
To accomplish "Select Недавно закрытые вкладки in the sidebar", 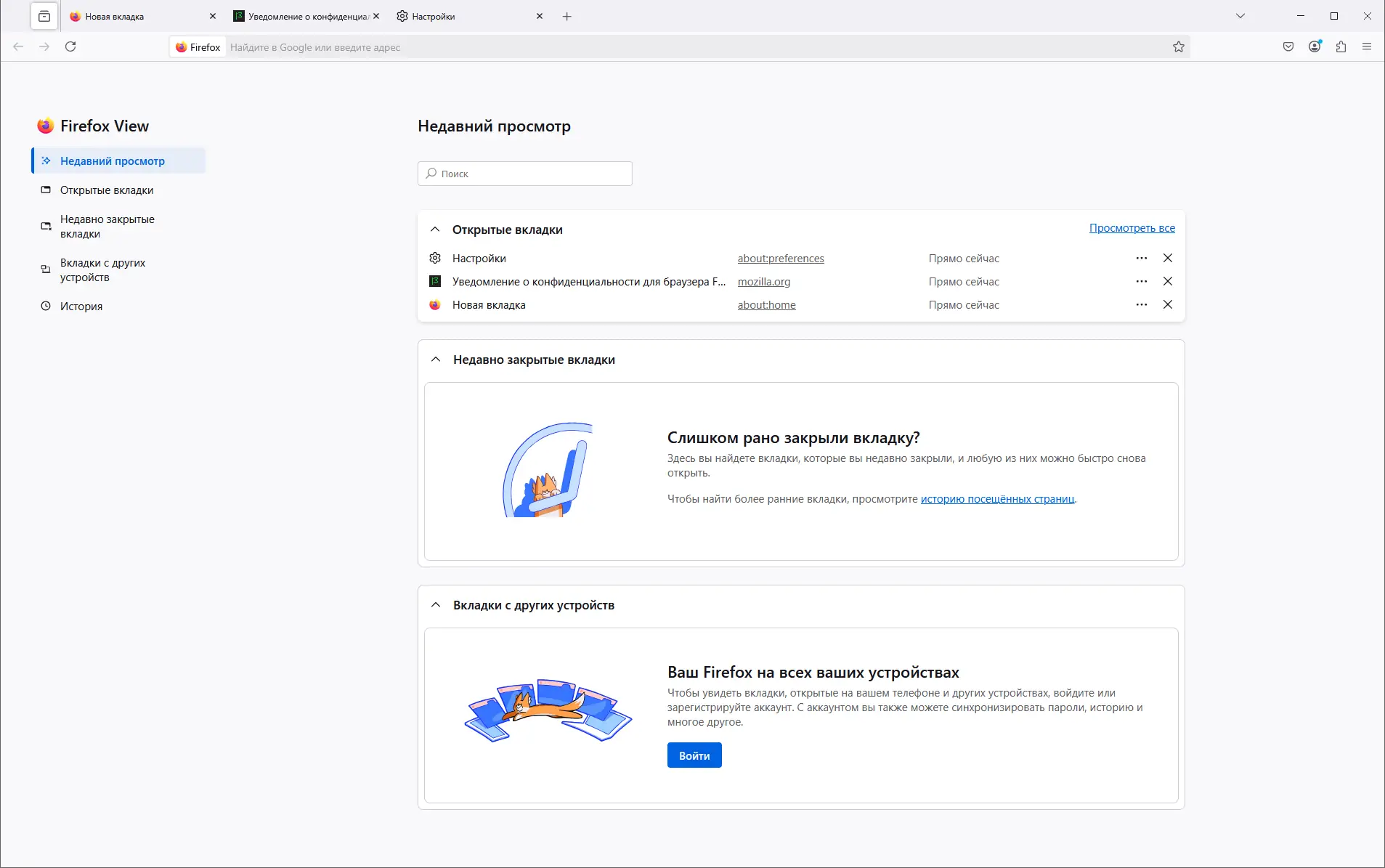I will pyautogui.click(x=118, y=226).
